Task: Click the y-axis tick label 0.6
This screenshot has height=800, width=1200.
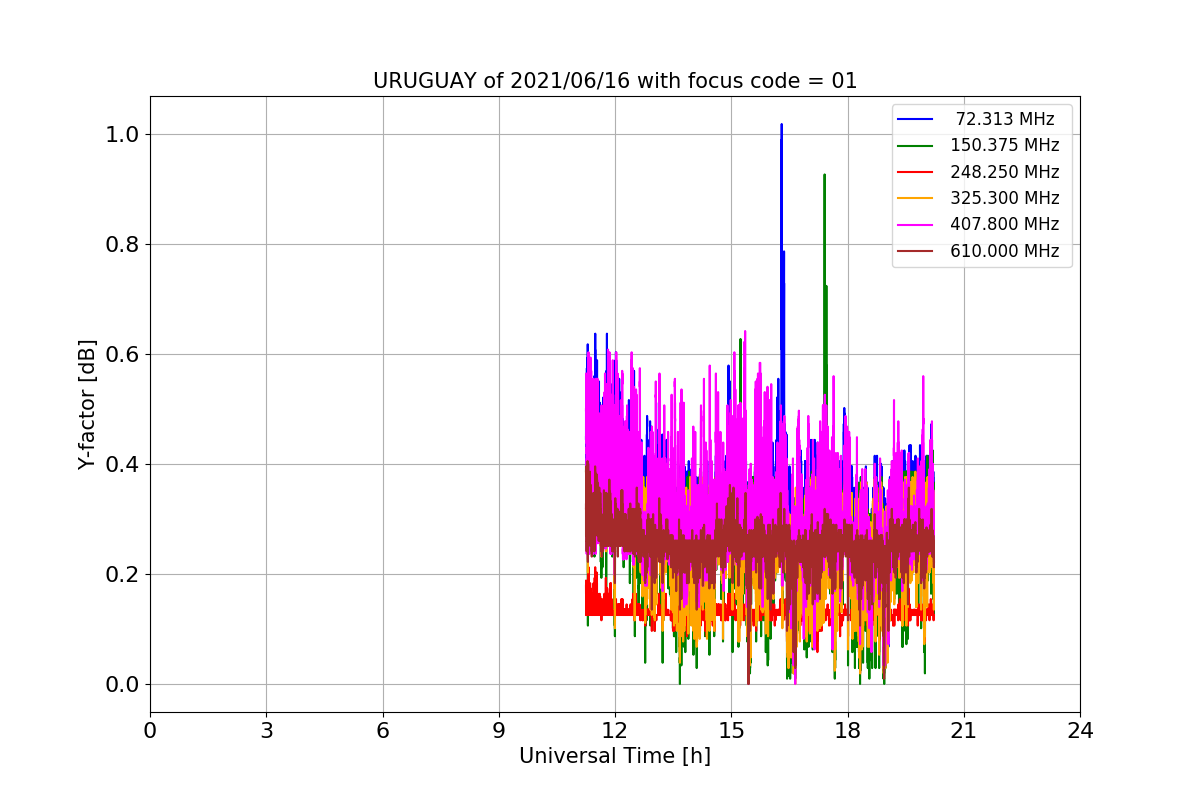Action: 122,355
